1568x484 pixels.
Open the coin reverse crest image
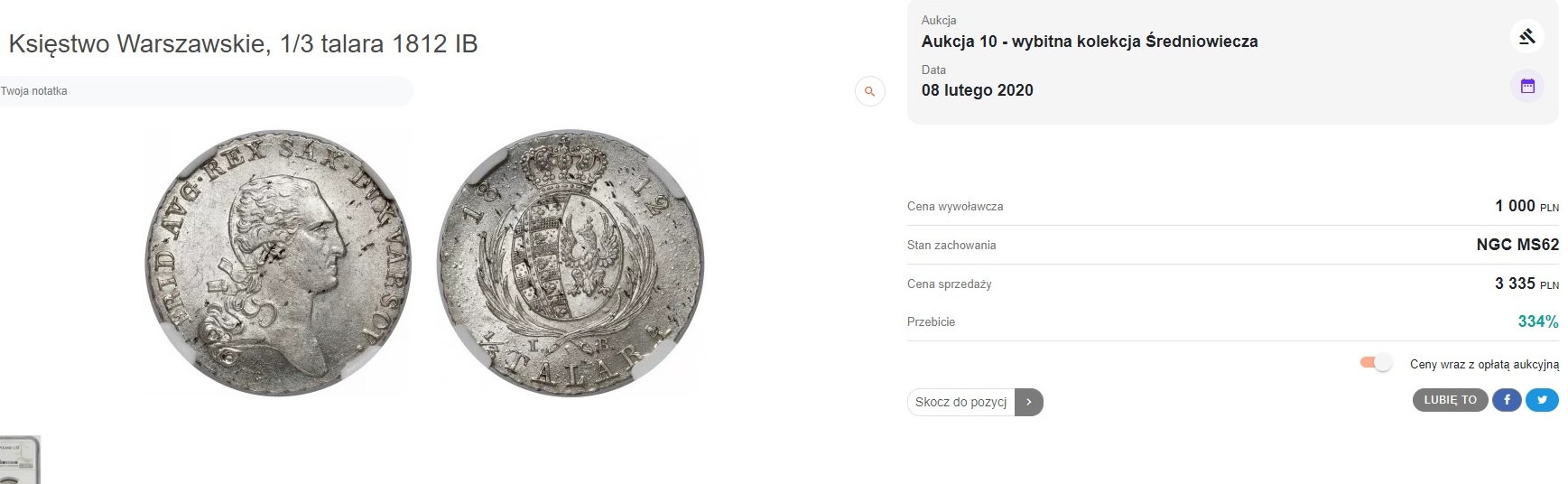pyautogui.click(x=570, y=263)
